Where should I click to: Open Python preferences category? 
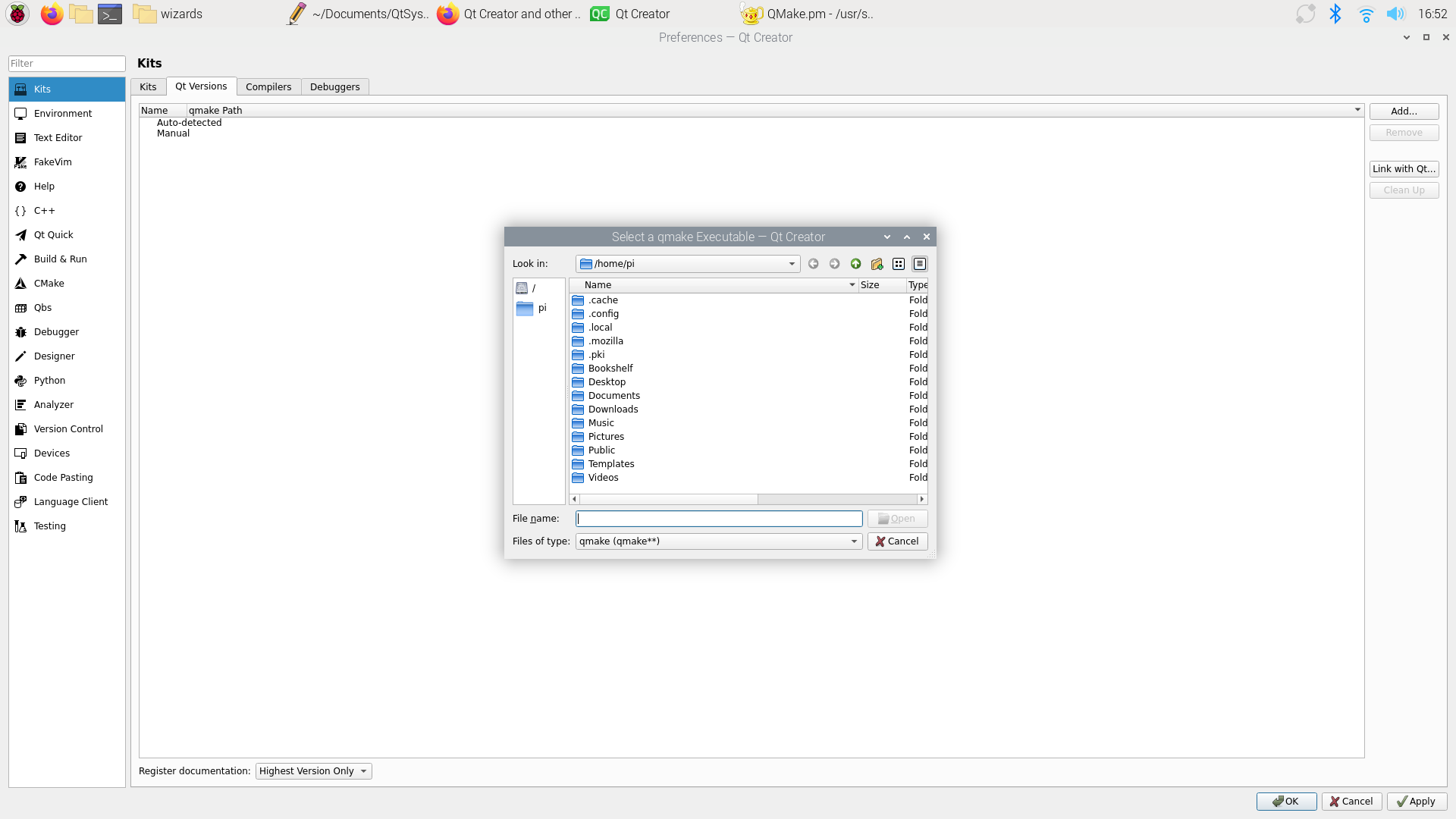pos(67,381)
